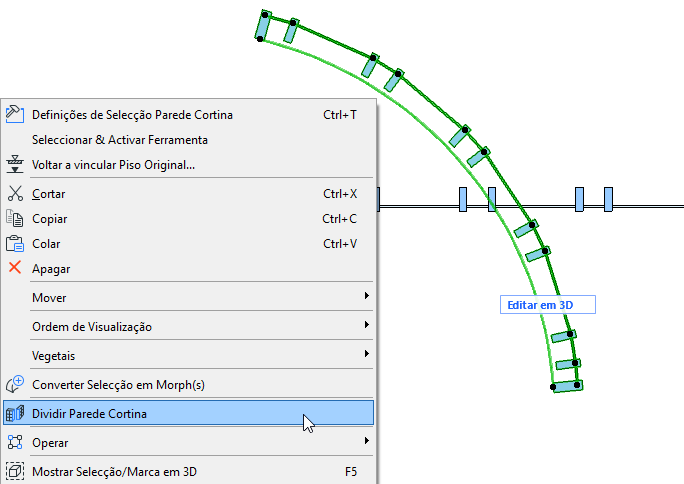Choose Seleccionar & Activar Ferramenta
Screen dimensions: 684x484
188,140
